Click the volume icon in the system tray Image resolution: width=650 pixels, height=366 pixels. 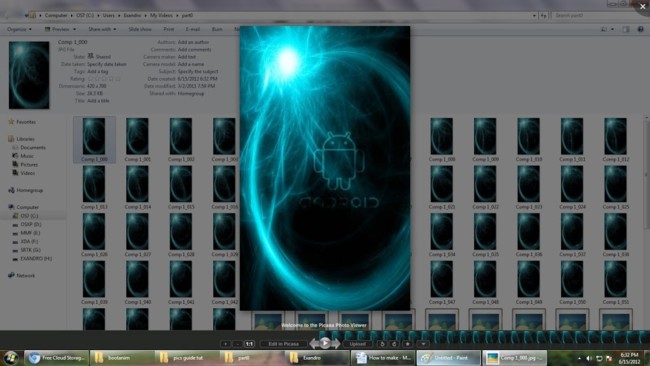point(589,358)
